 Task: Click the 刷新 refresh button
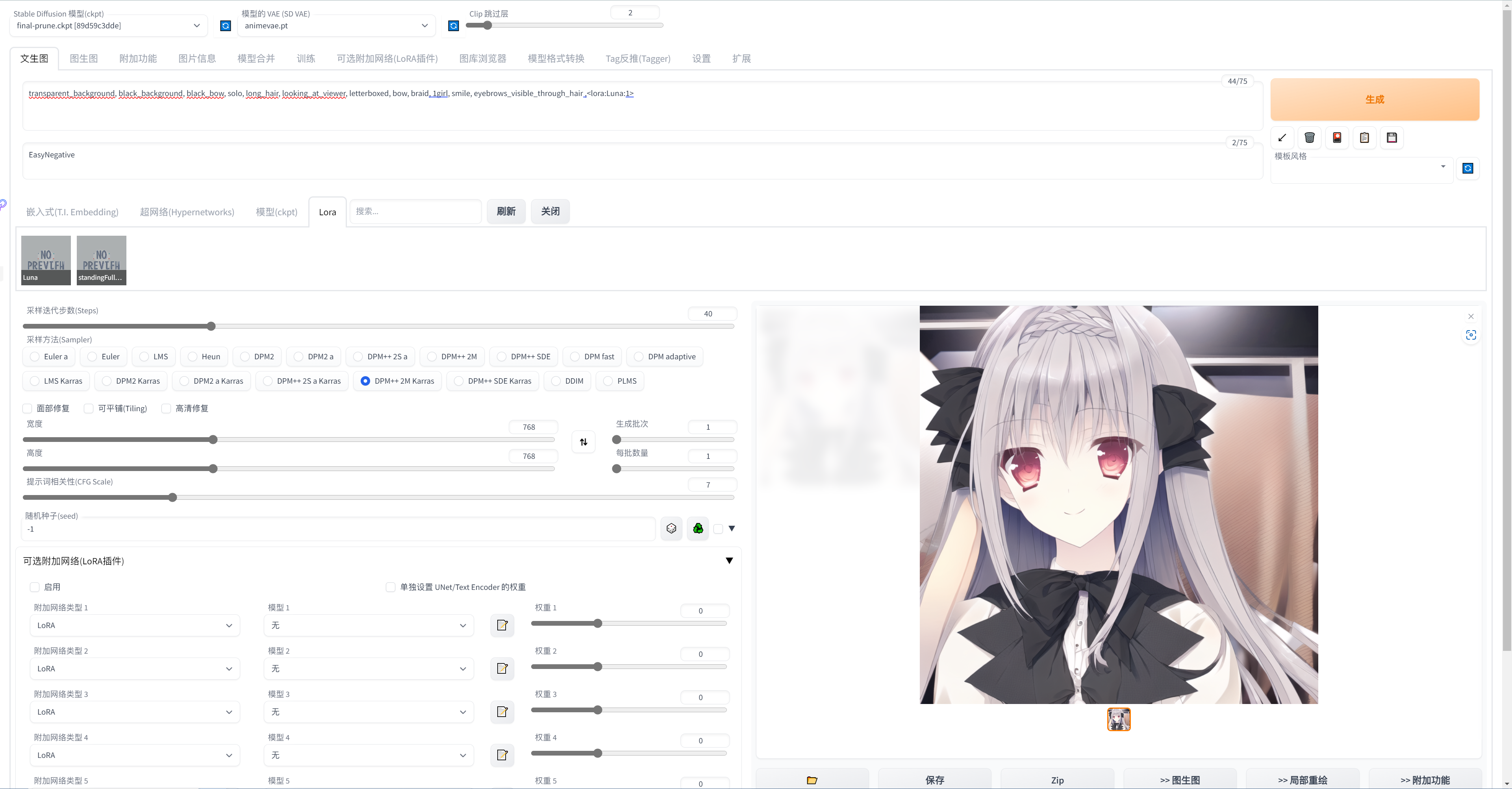coord(506,211)
